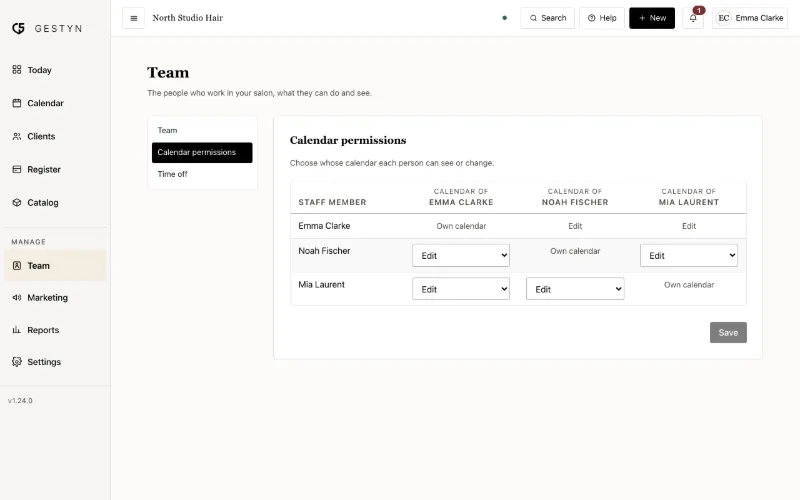Screen dimensions: 800x500
Task: Open Reports from sidebar
Action: click(x=55, y=330)
